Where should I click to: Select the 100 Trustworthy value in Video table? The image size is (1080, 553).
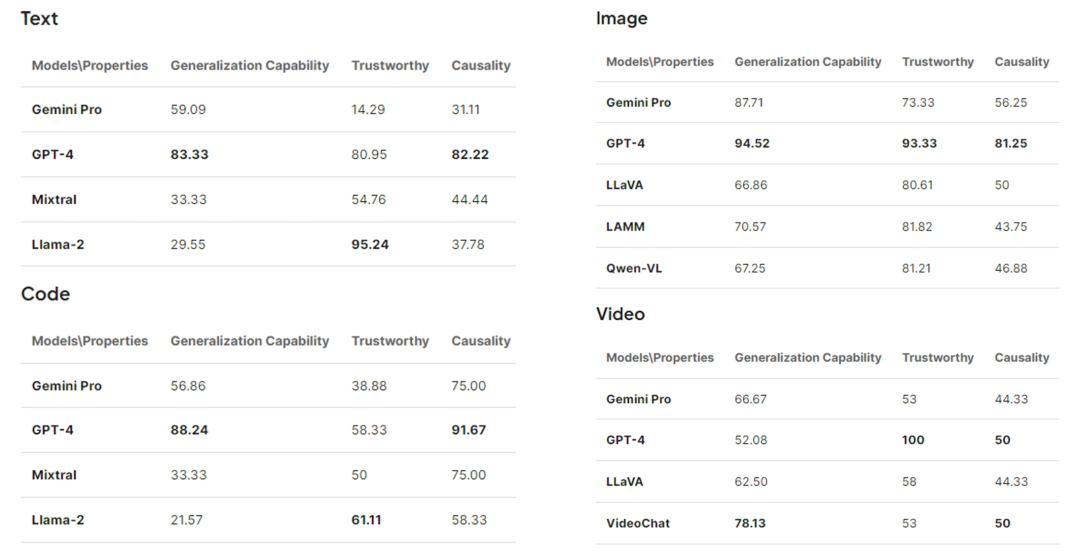tap(913, 440)
